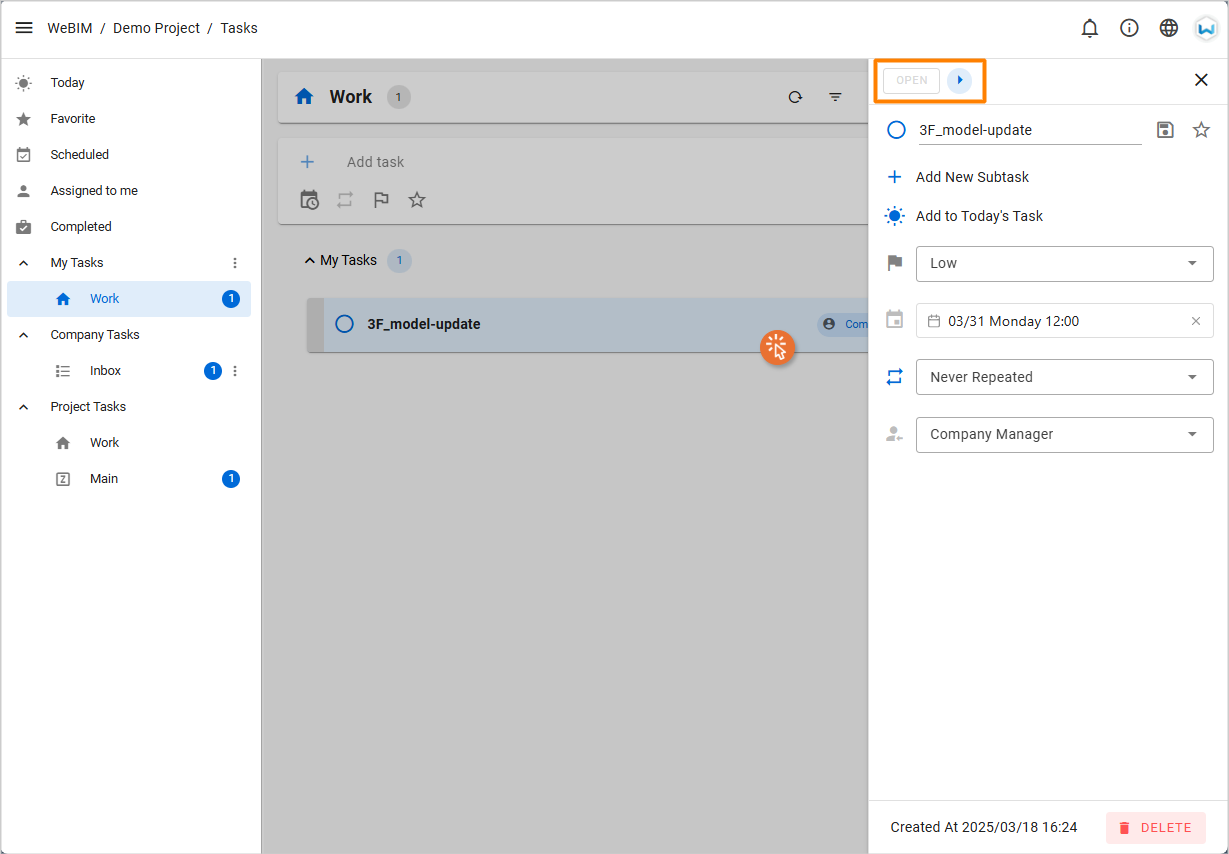Mark new task favorite with star icon
The height and width of the screenshot is (854, 1229).
[417, 200]
